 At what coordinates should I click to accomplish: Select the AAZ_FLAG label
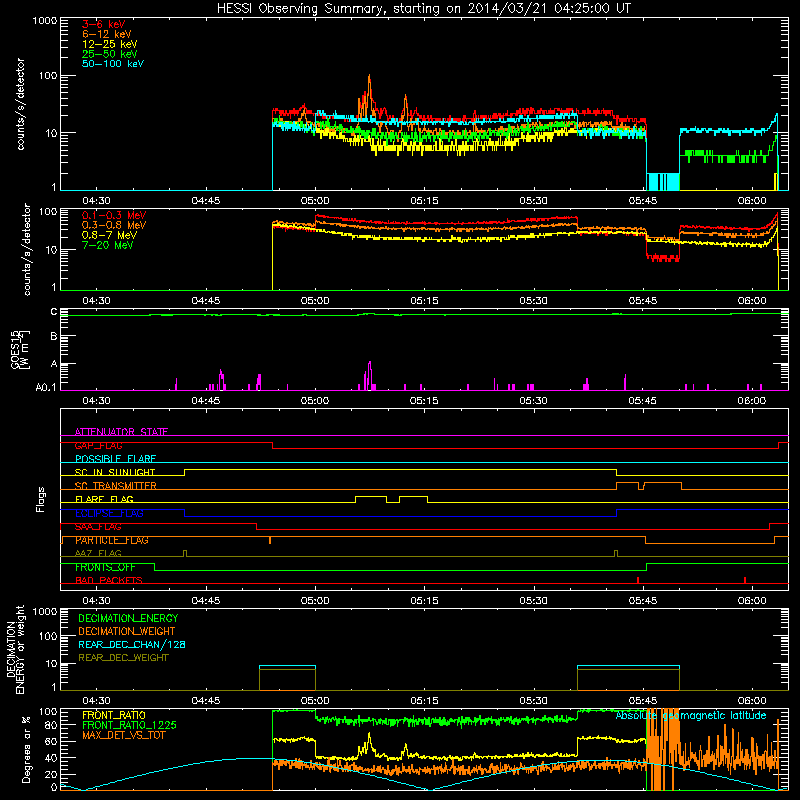[x=98, y=553]
